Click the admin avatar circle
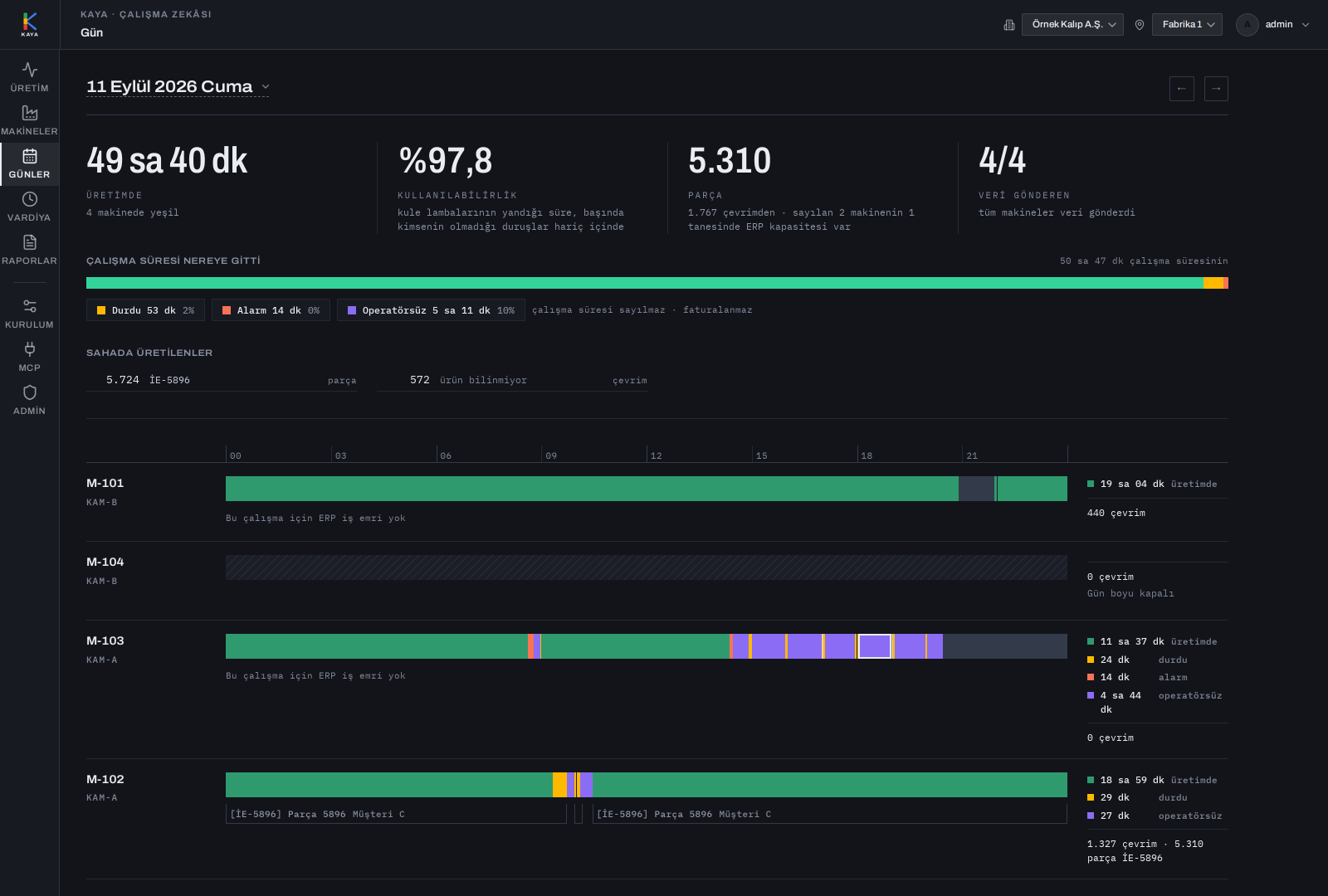 click(1247, 25)
